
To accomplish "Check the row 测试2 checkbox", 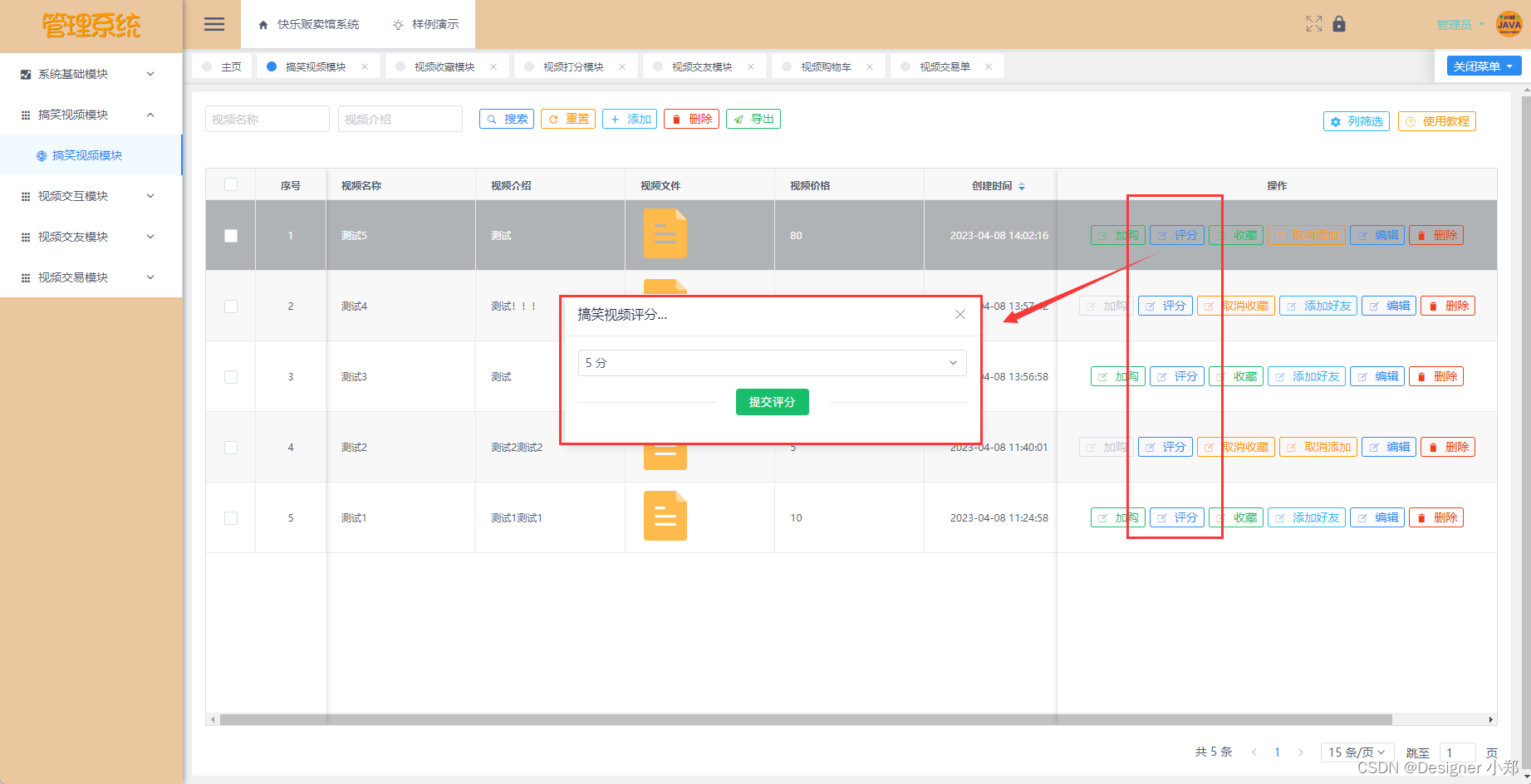I will (x=231, y=448).
